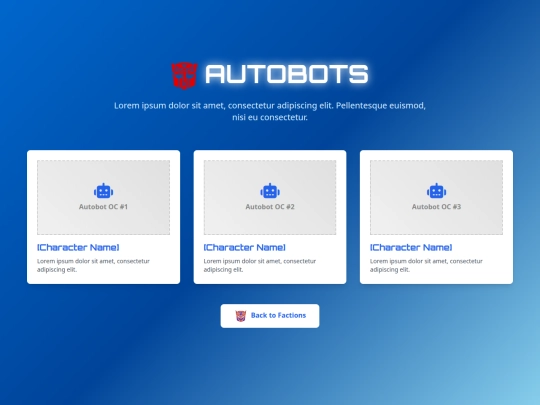This screenshot has height=405, width=540.
Task: Click the second card's Lorem ipsum description
Action: point(260,265)
